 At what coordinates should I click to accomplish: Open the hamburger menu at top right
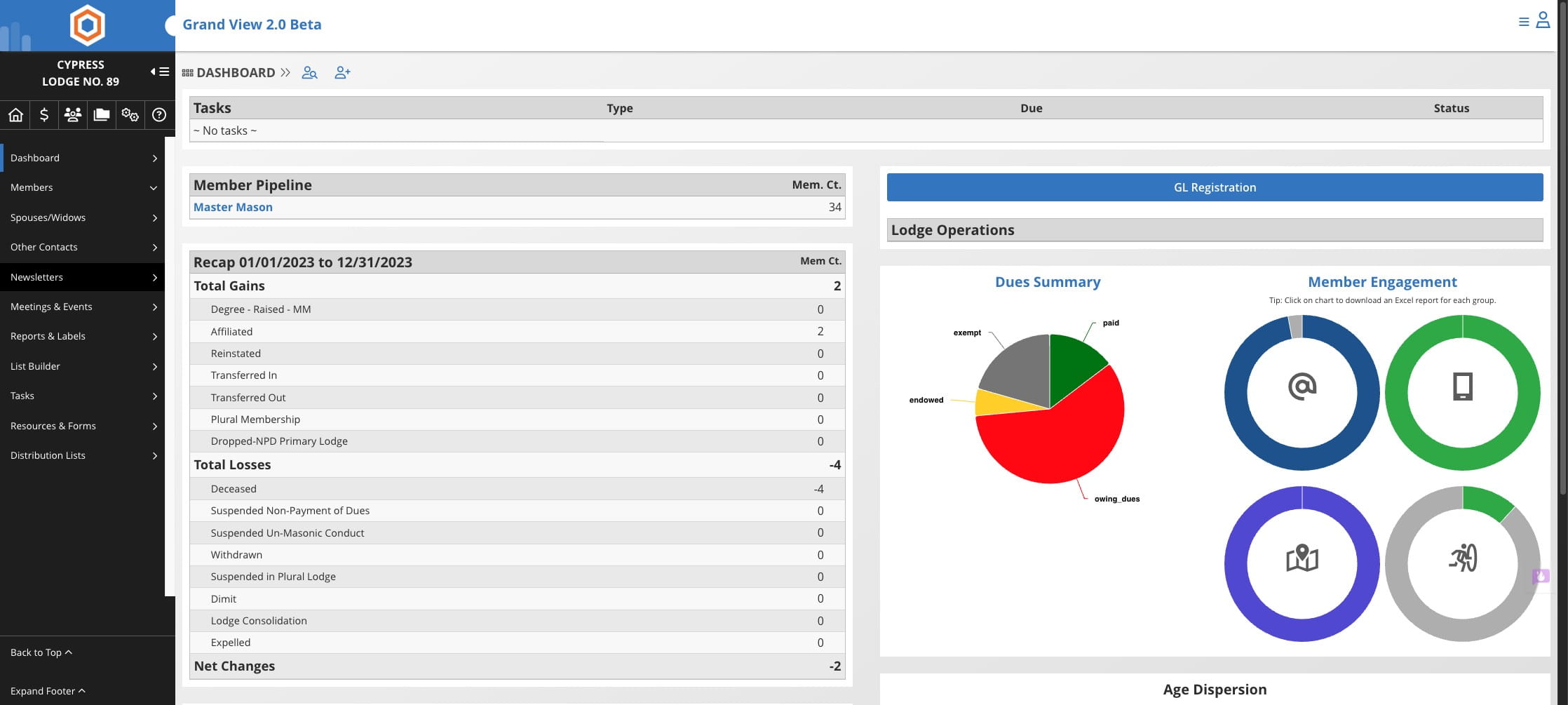pos(1524,22)
